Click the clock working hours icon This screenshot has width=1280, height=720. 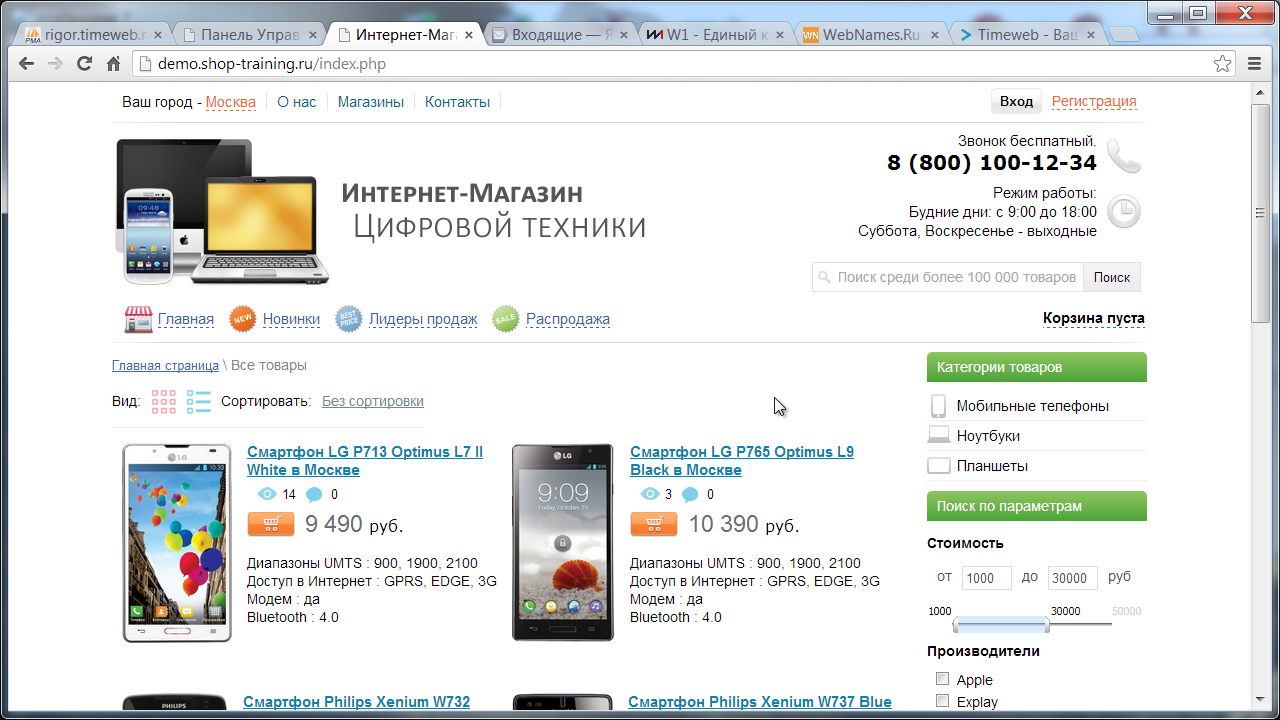(1124, 212)
